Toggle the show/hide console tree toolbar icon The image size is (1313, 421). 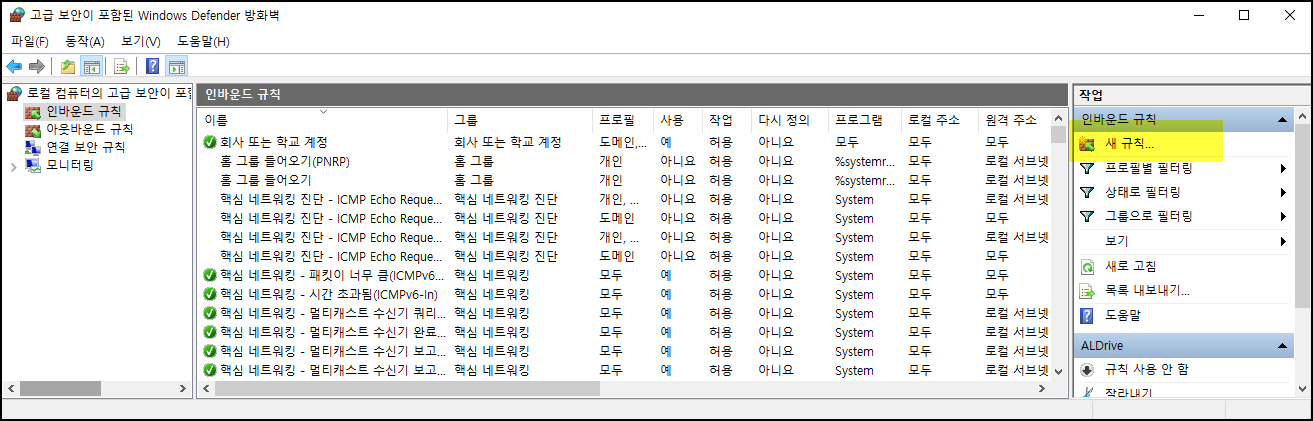(91, 67)
